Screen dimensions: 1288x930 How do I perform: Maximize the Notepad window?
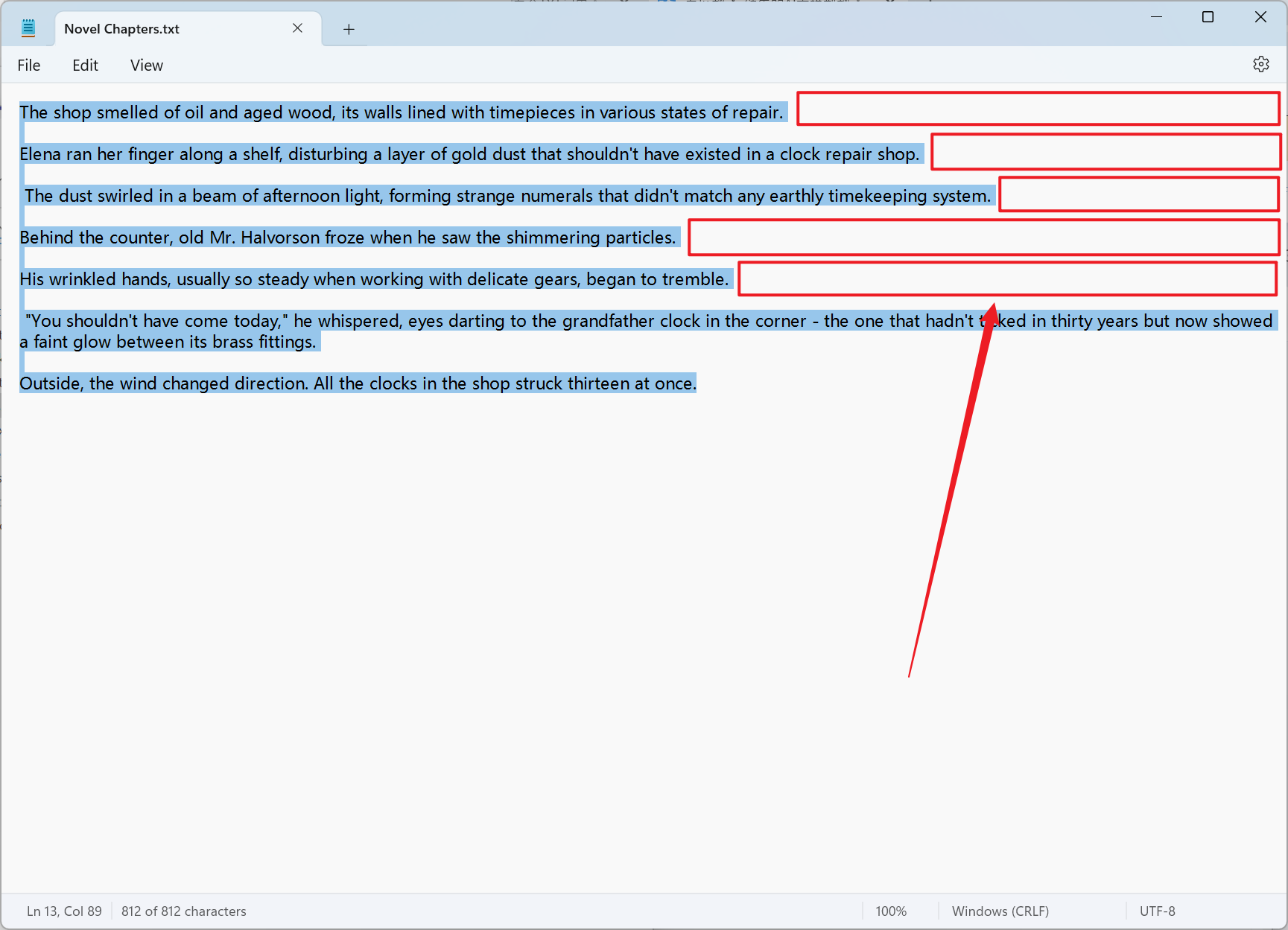pyautogui.click(x=1208, y=17)
